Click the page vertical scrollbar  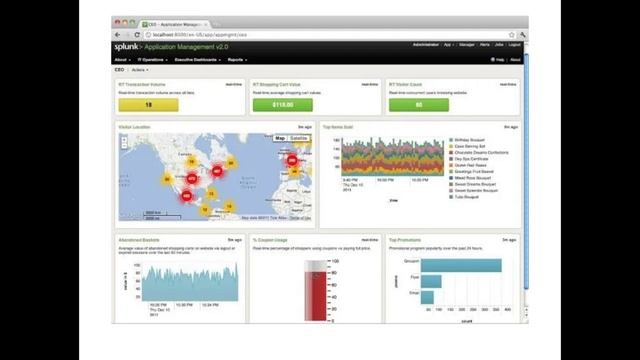pos(526,171)
